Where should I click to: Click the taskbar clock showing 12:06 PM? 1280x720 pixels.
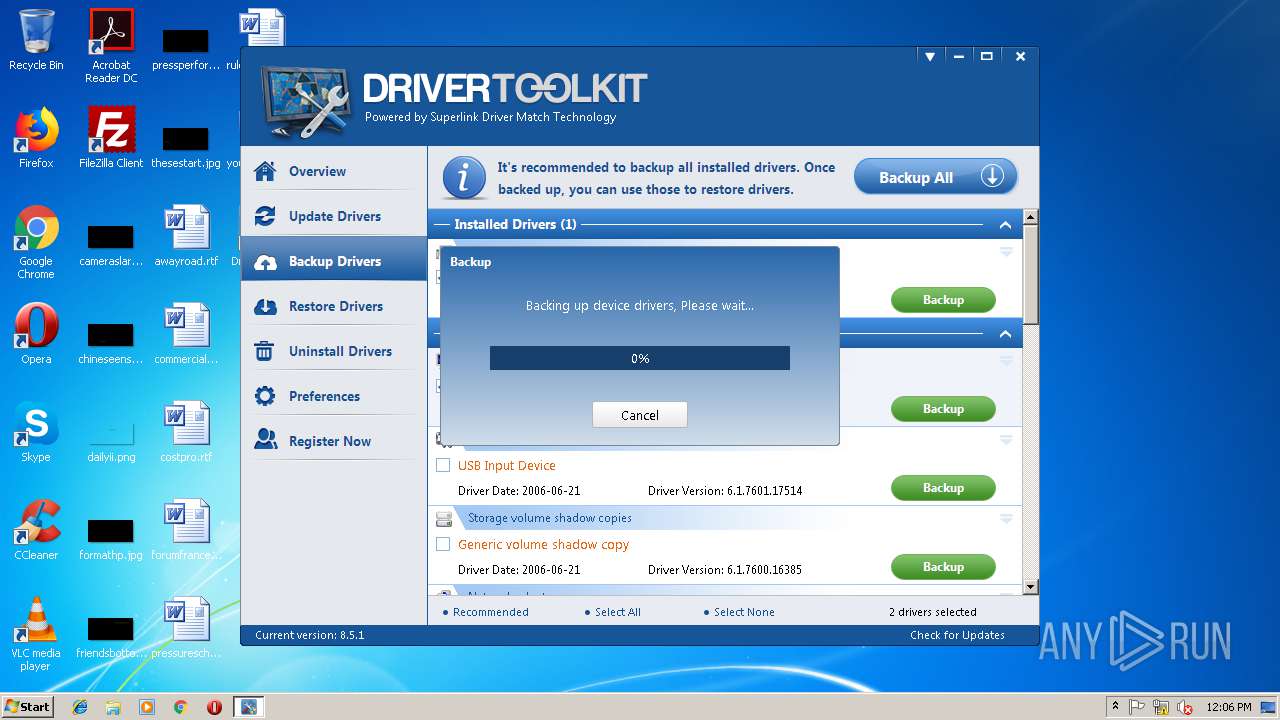point(1228,707)
